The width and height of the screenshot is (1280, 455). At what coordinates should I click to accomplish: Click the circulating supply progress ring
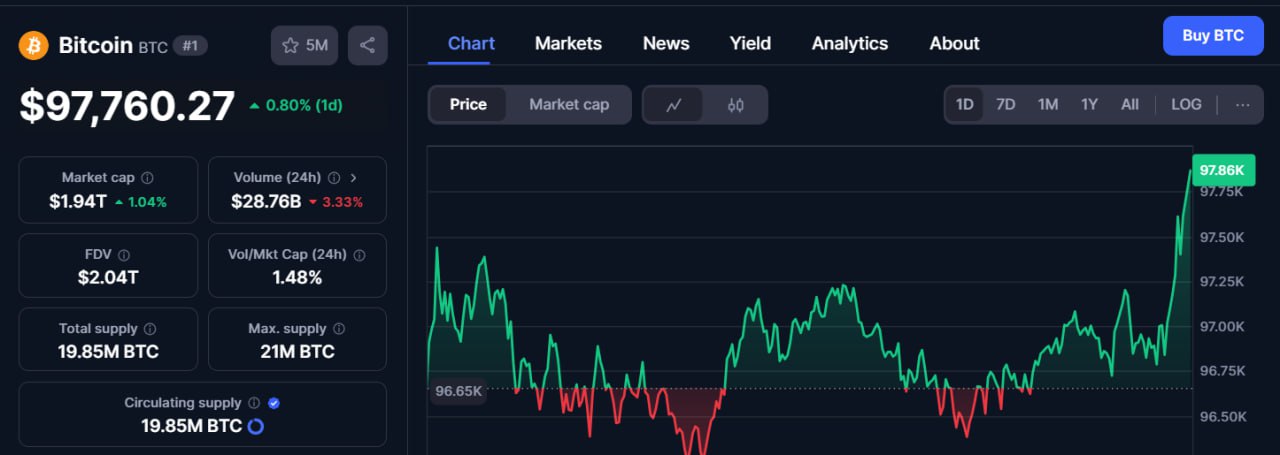pos(255,426)
